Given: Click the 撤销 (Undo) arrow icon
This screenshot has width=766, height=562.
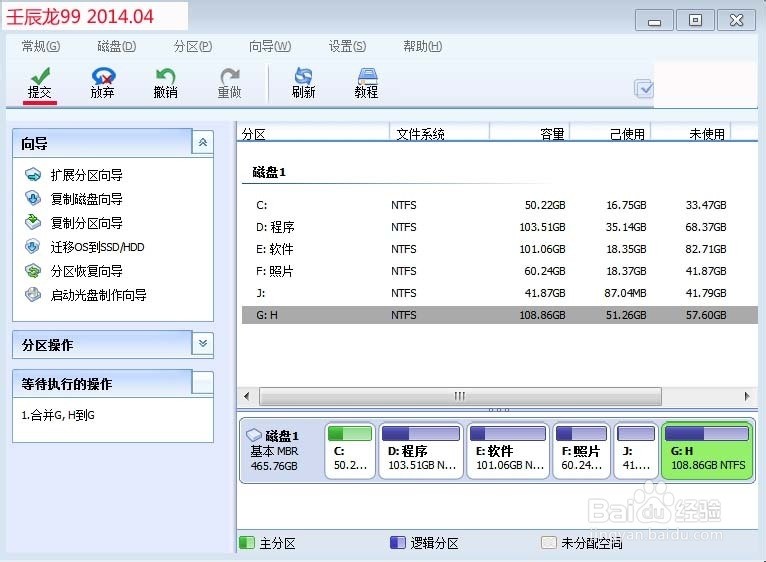Looking at the screenshot, I should [x=166, y=76].
